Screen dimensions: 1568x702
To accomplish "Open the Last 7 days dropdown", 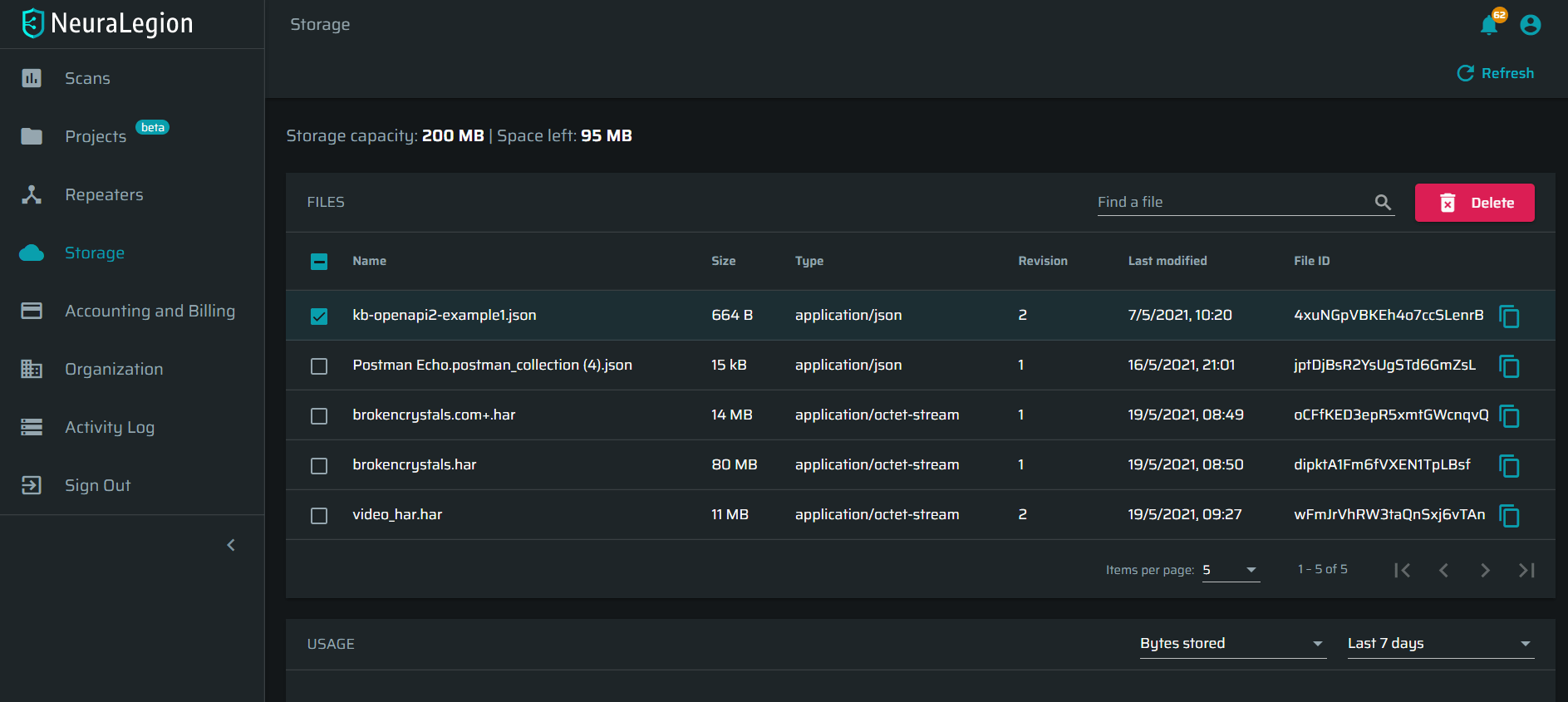I will 1441,643.
